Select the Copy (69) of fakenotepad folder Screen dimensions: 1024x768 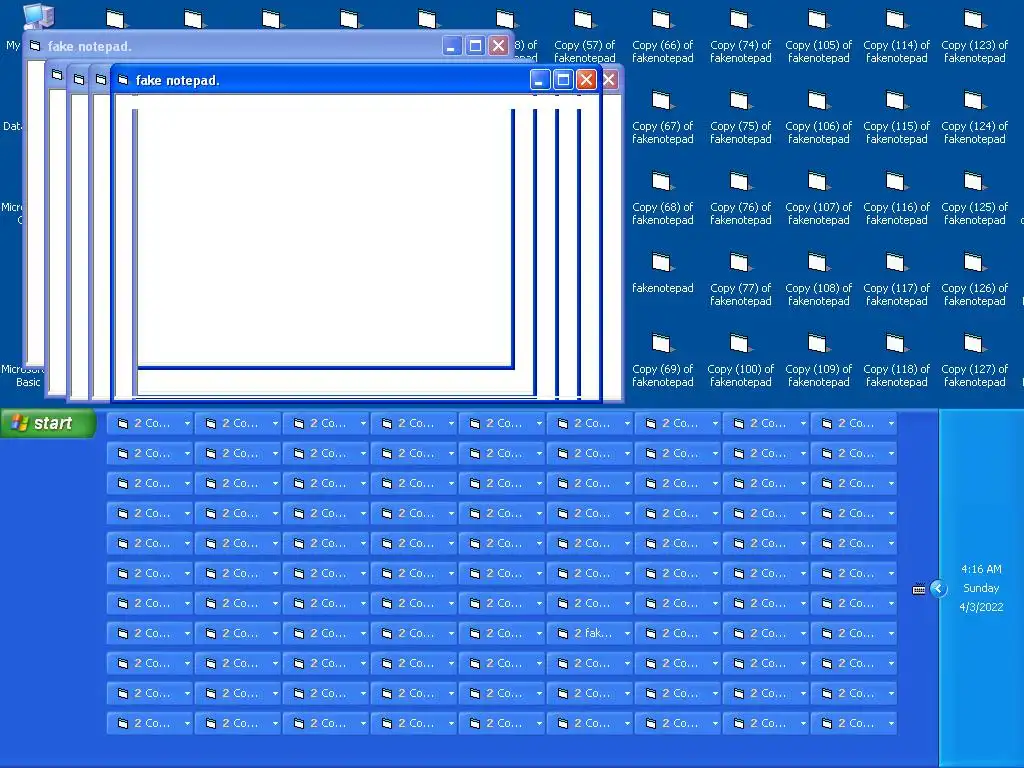(x=662, y=361)
